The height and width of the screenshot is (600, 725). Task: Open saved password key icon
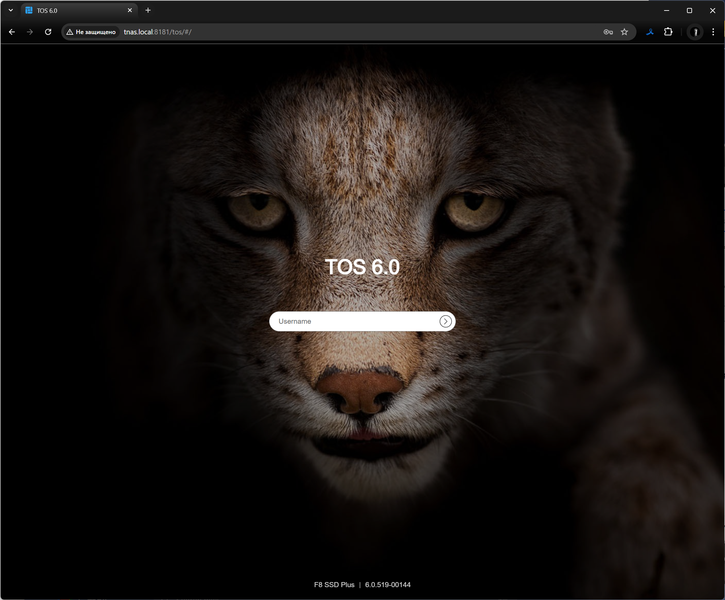608,32
